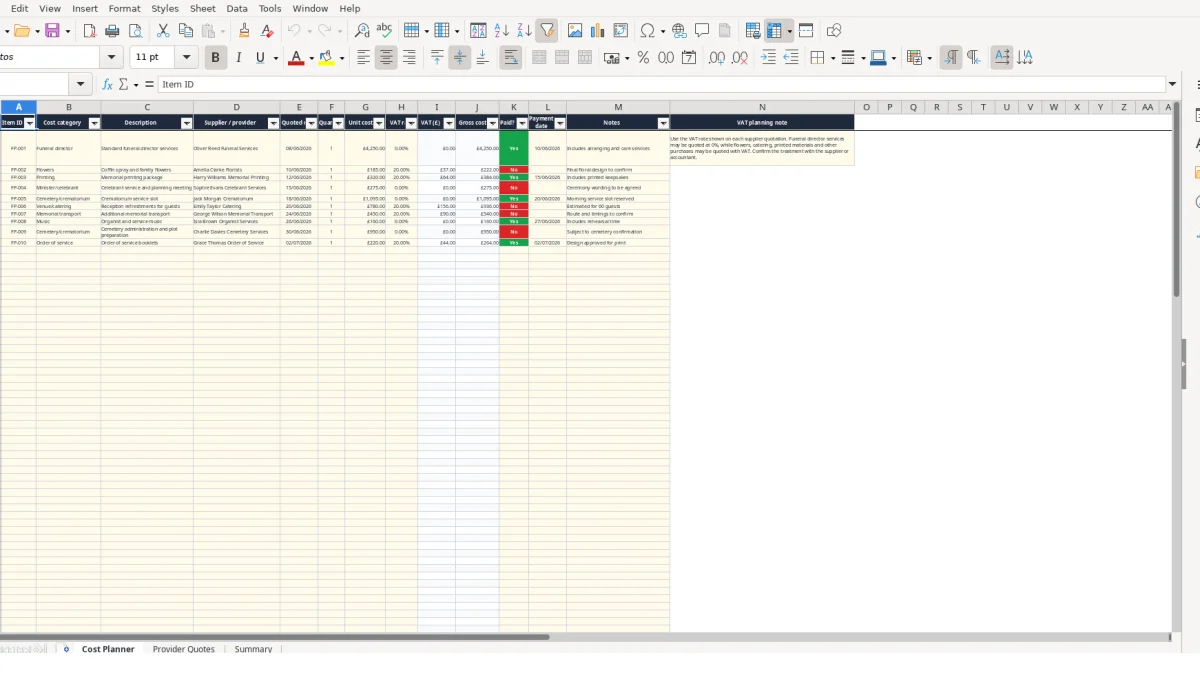Expand the formula bar

click(x=1173, y=84)
